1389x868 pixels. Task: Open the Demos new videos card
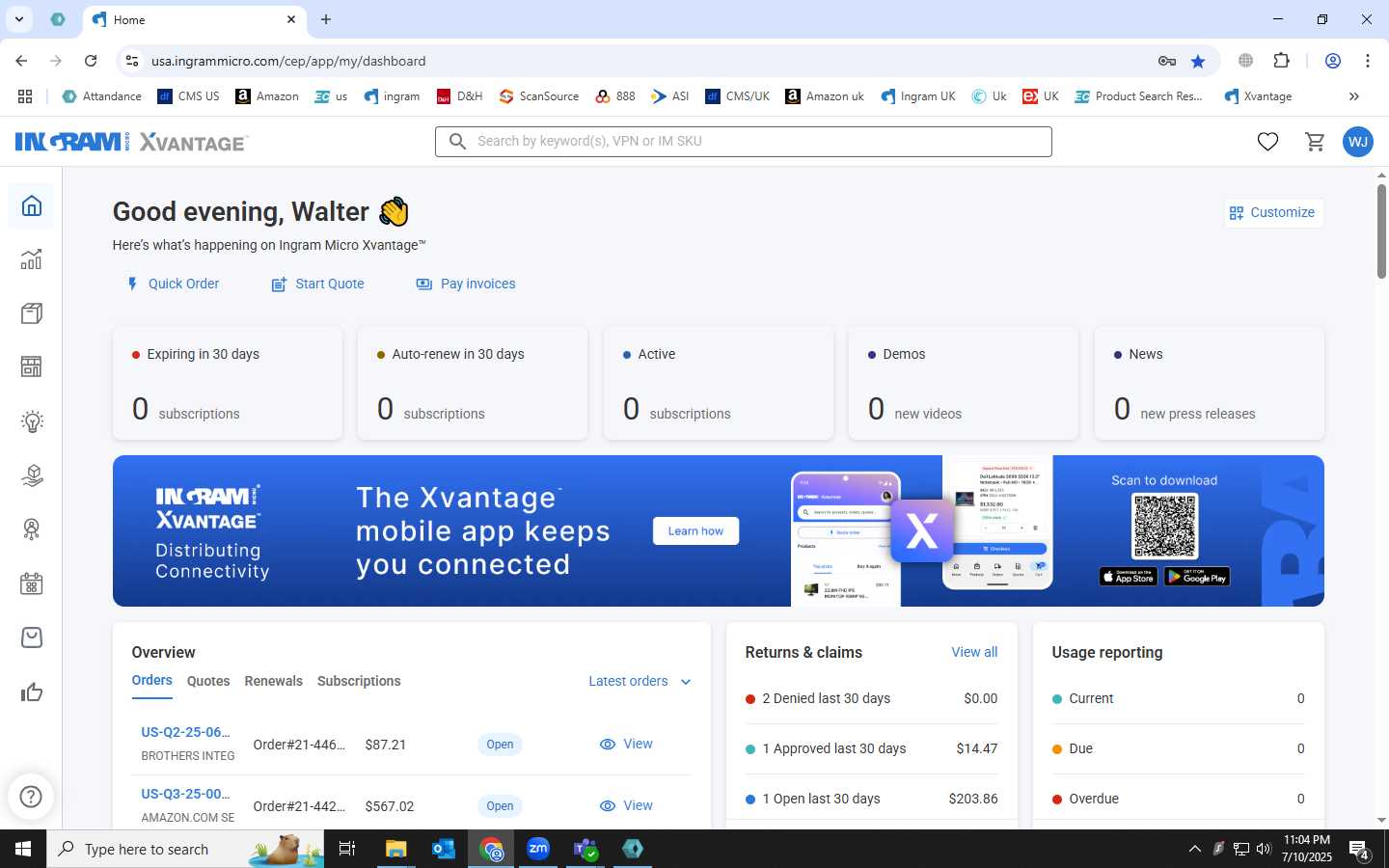click(x=964, y=383)
